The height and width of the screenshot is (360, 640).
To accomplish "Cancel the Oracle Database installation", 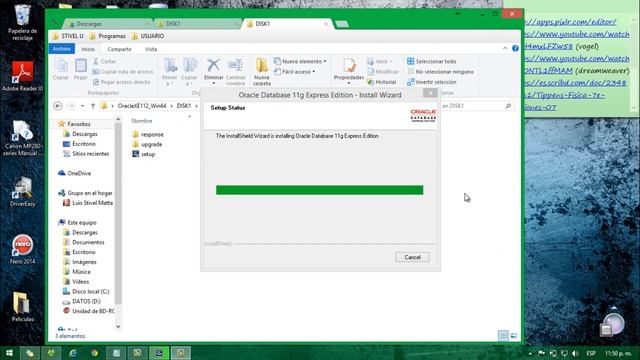I will (412, 257).
